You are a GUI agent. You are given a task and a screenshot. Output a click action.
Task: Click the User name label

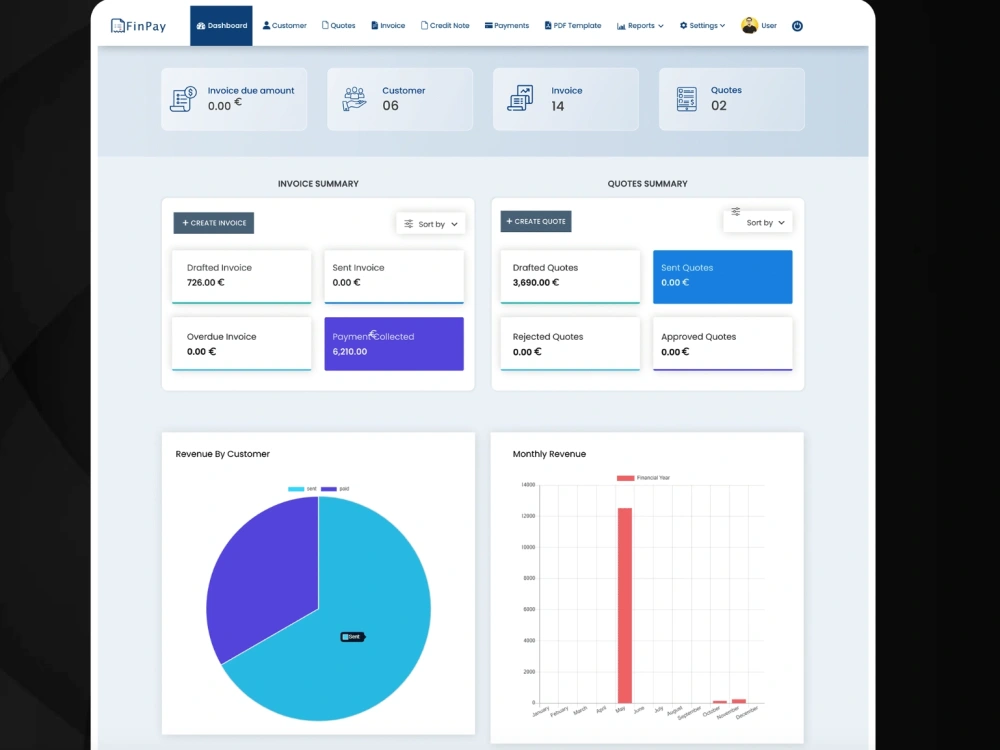769,26
